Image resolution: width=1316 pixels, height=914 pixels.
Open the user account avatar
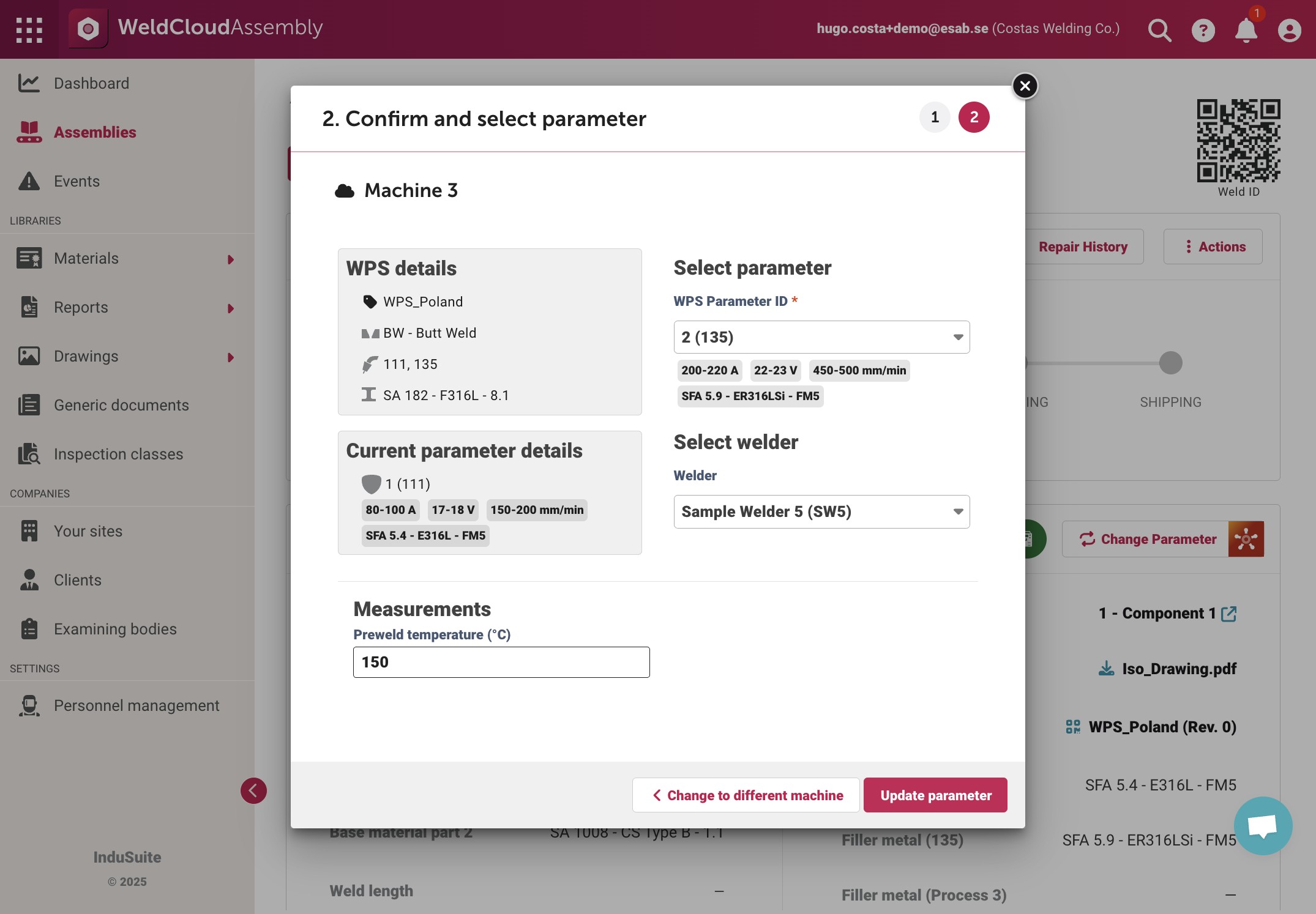point(1290,30)
